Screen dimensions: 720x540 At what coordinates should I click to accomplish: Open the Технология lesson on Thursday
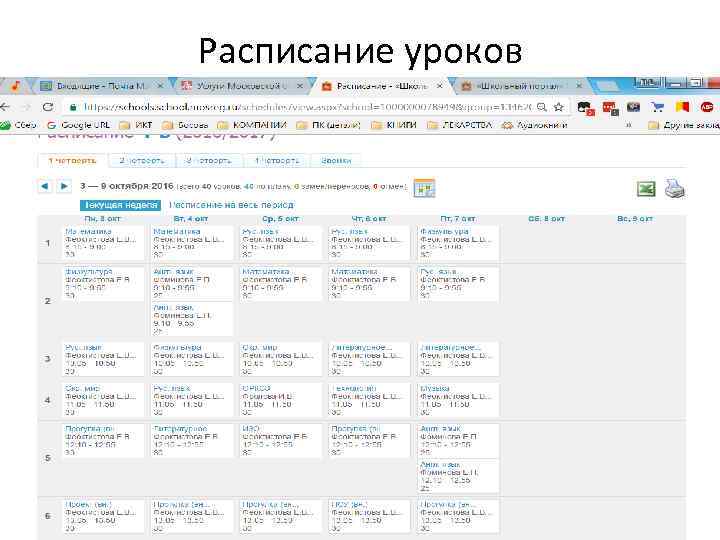[x=354, y=388]
